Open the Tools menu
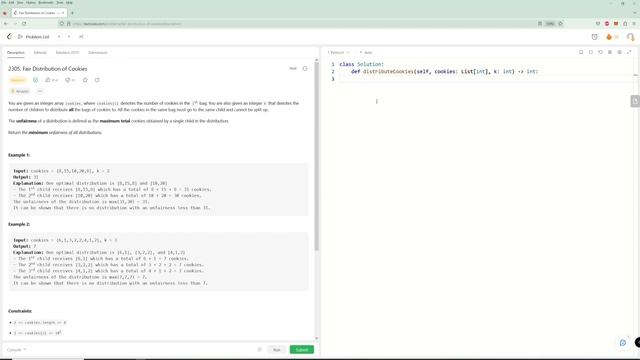Image resolution: width=640 pixels, height=360 pixels. pos(60,2)
